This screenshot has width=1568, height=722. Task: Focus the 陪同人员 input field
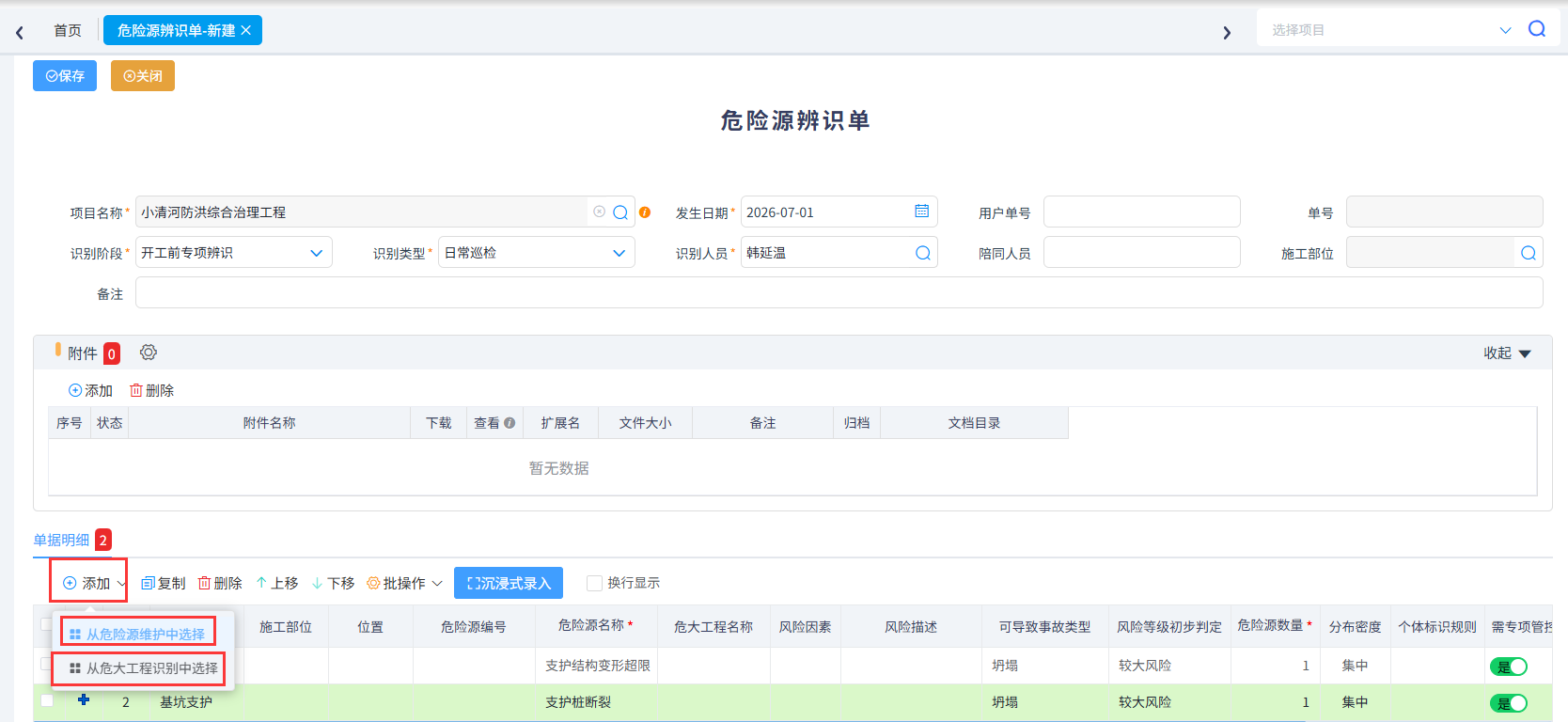pyautogui.click(x=1142, y=252)
